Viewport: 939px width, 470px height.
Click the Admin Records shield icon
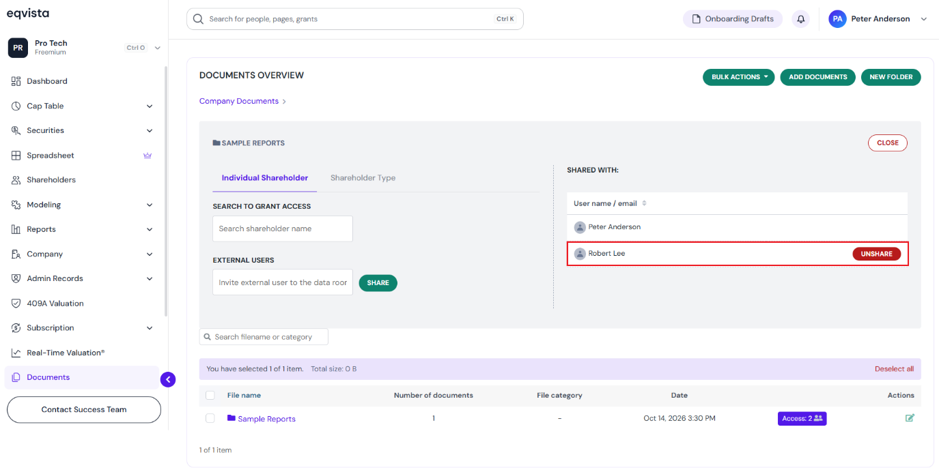(x=16, y=279)
